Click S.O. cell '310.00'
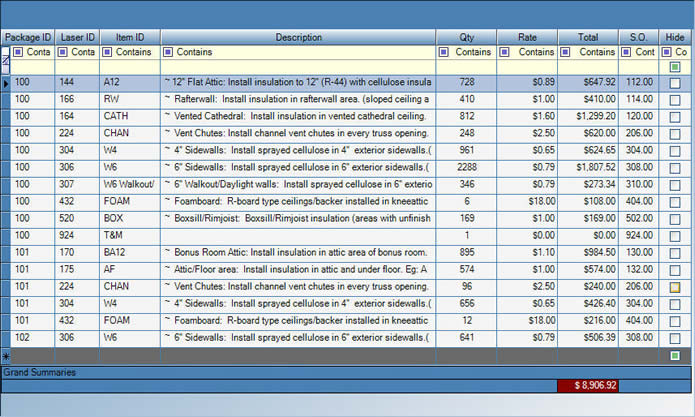Image resolution: width=695 pixels, height=417 pixels. 638,184
